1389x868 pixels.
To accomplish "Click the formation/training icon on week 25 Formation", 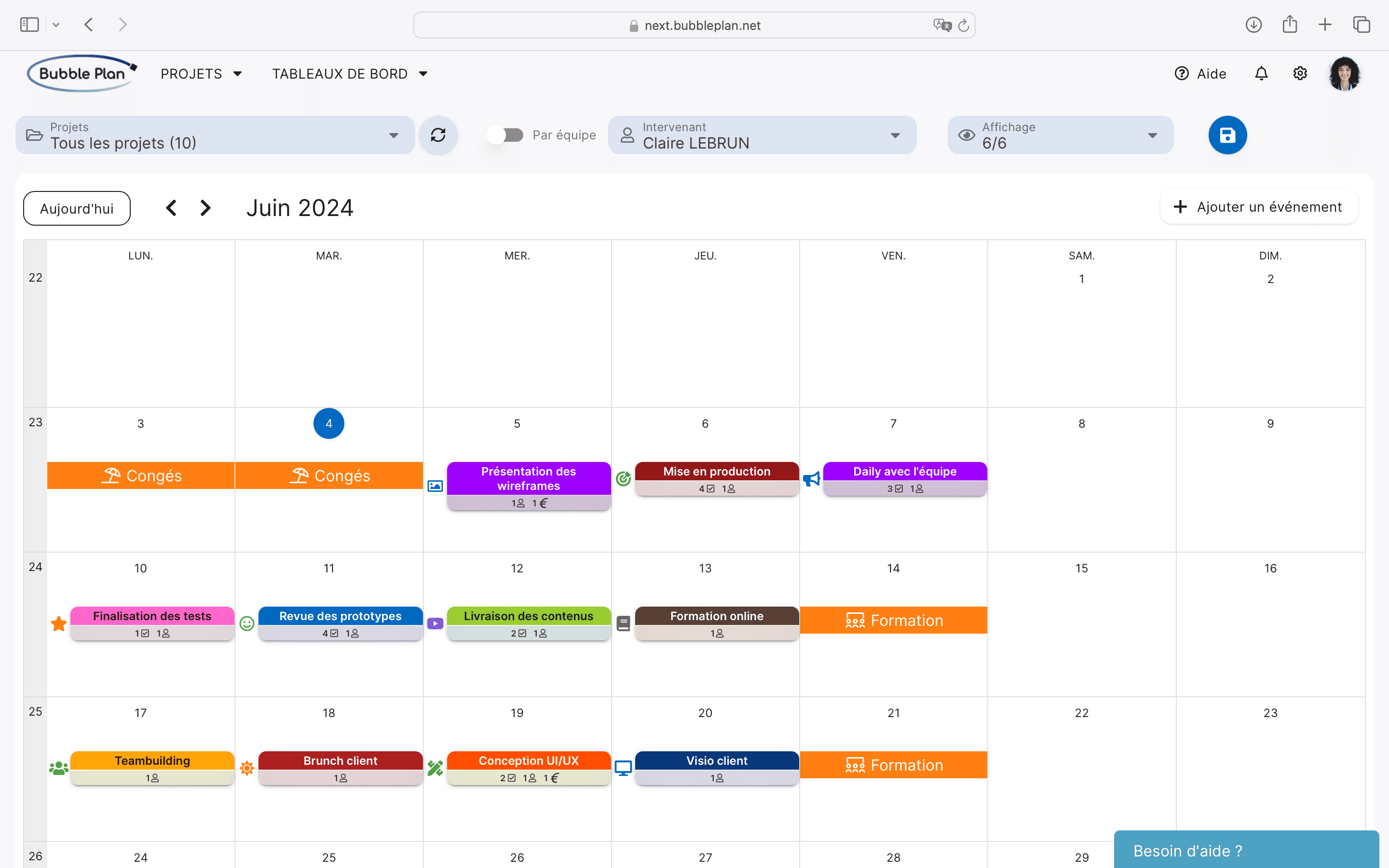I will pos(855,765).
